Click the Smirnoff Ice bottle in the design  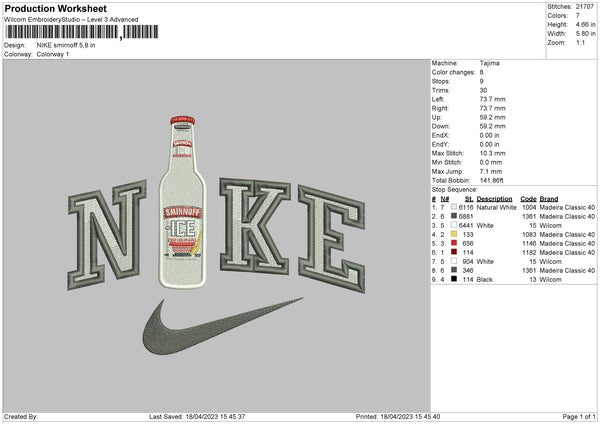183,202
